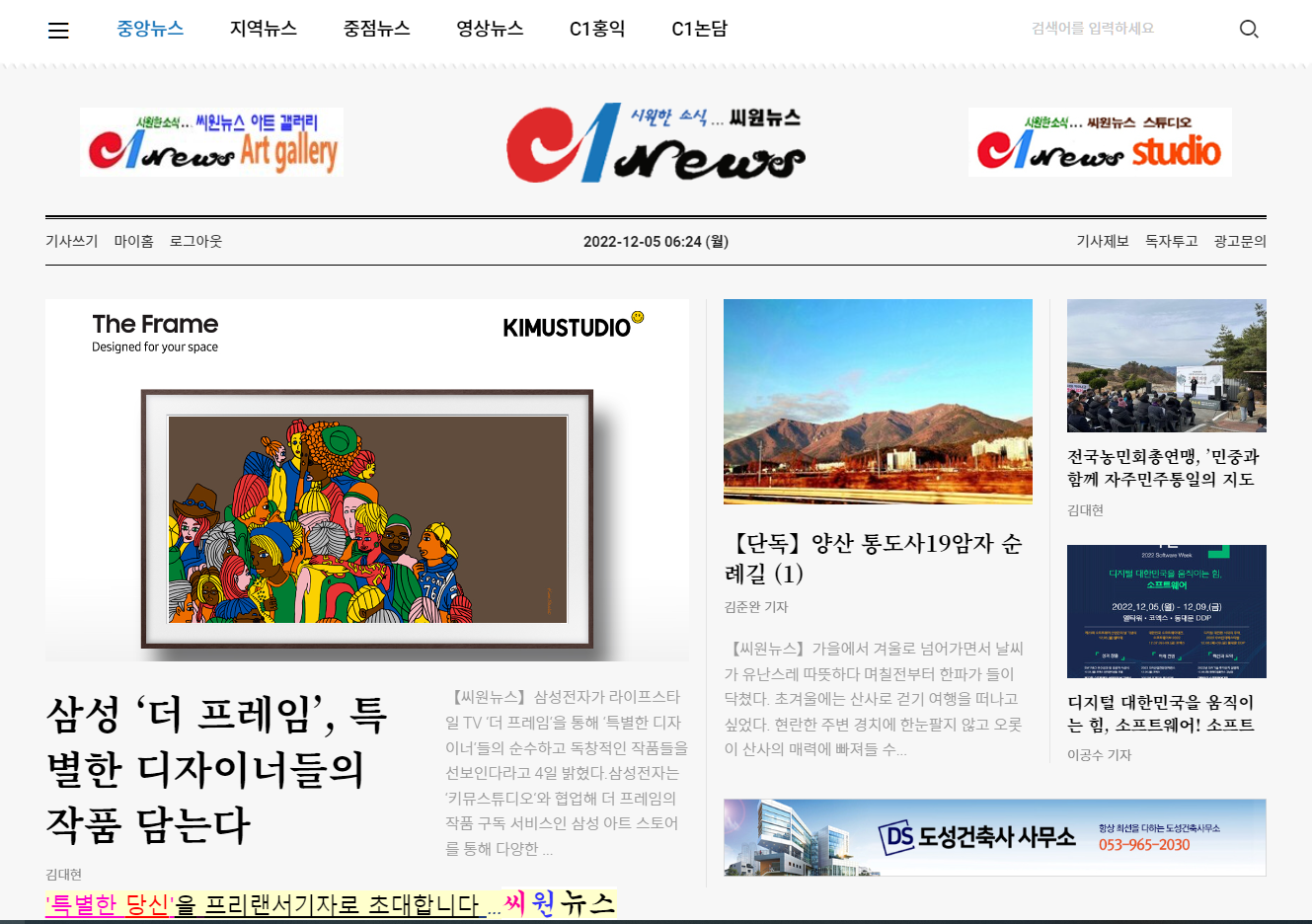Click author 이공수 기자
1312x924 pixels.
(x=1099, y=755)
